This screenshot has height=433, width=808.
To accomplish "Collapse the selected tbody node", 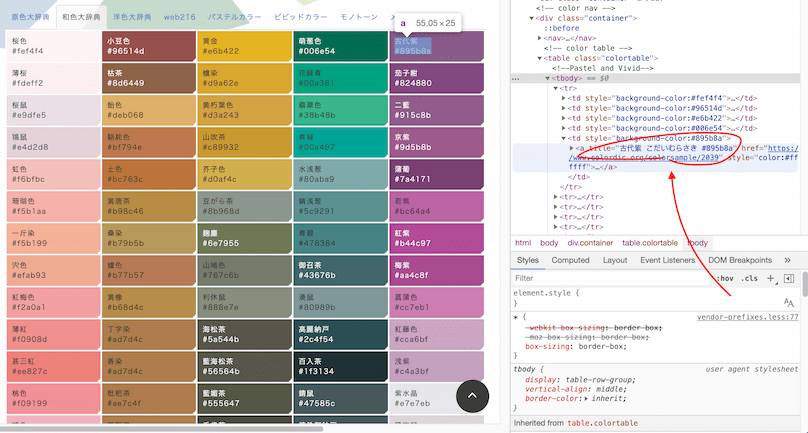I will [548, 78].
